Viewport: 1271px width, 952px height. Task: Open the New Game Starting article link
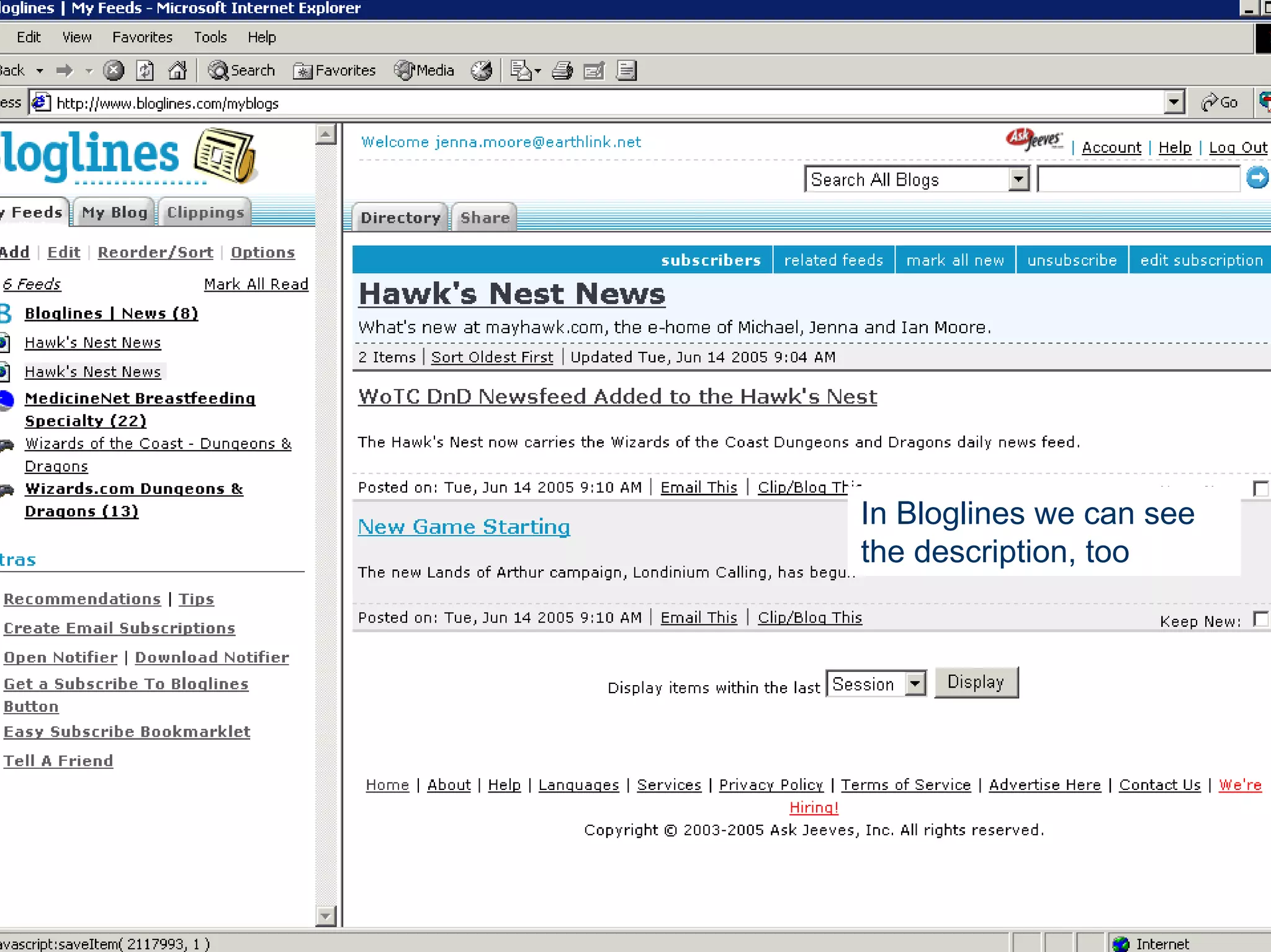(464, 527)
